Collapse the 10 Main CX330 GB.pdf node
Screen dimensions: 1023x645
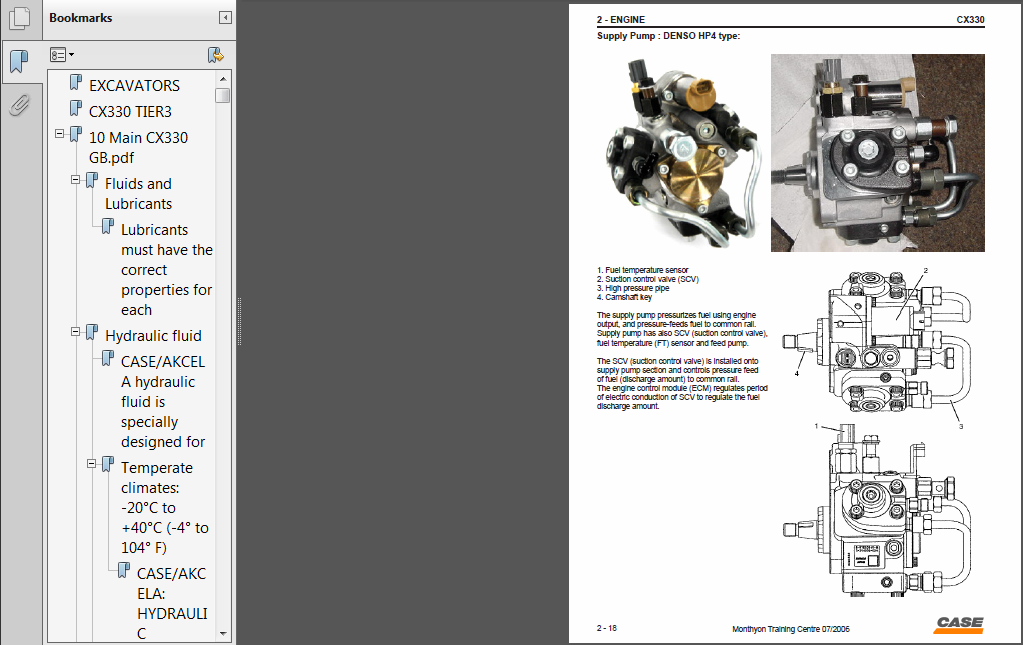click(x=59, y=134)
